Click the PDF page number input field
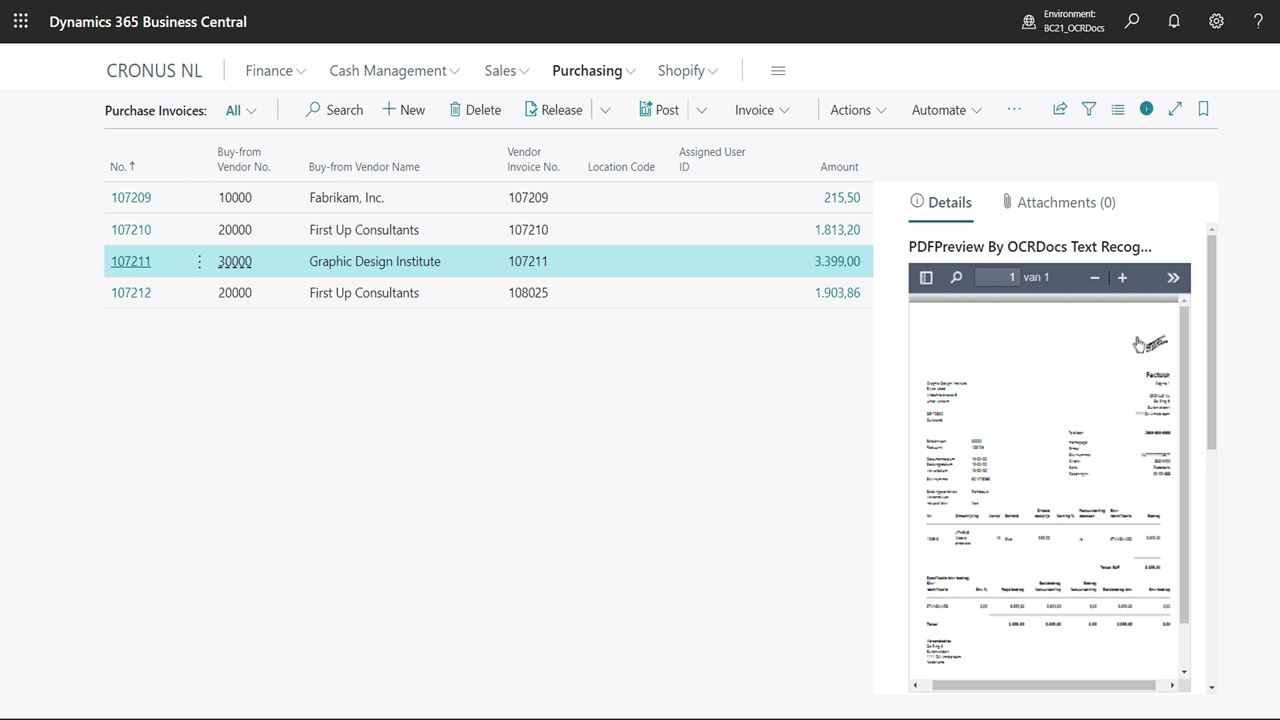 coord(997,277)
